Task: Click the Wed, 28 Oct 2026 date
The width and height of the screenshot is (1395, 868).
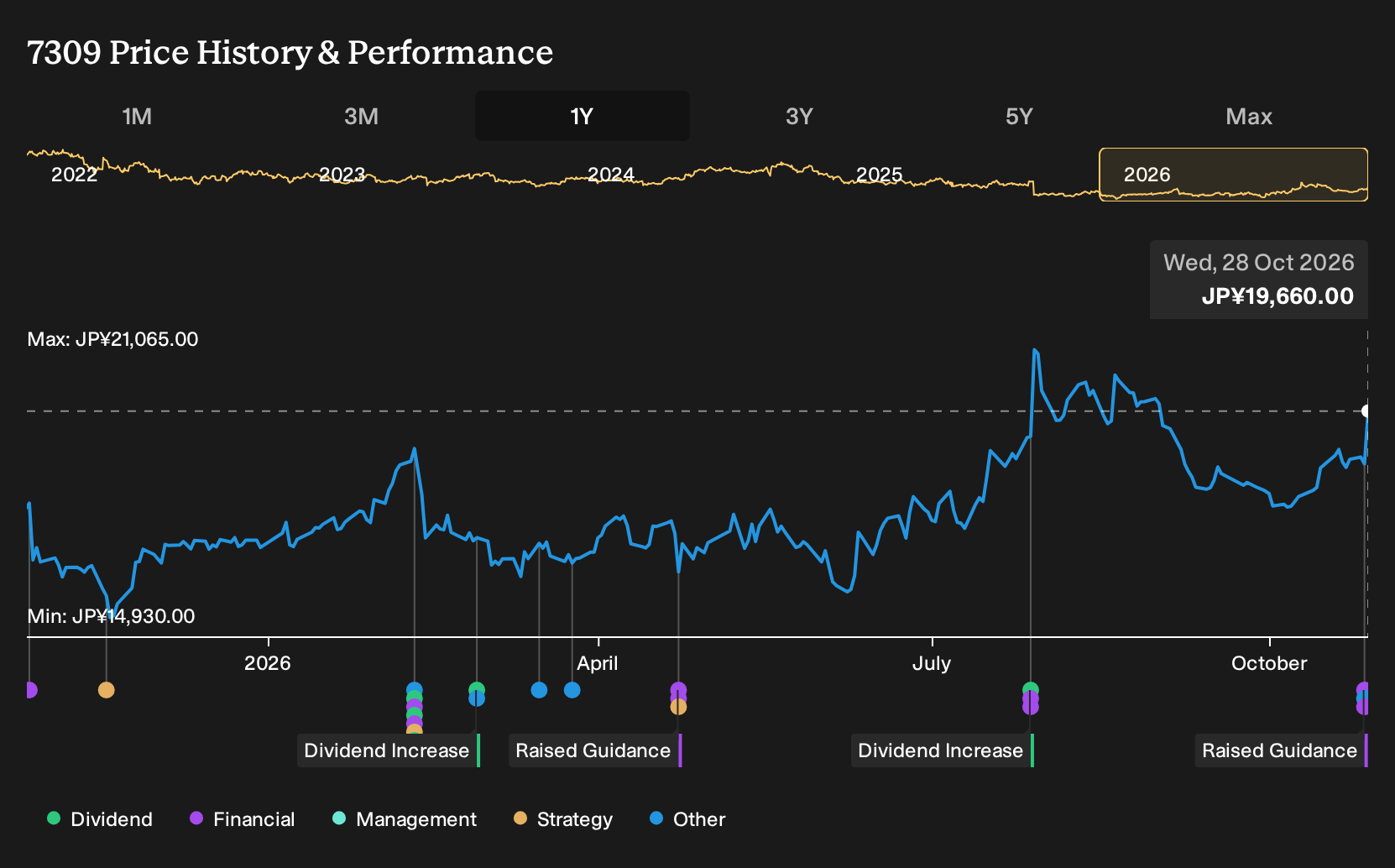Action: click(x=1259, y=263)
